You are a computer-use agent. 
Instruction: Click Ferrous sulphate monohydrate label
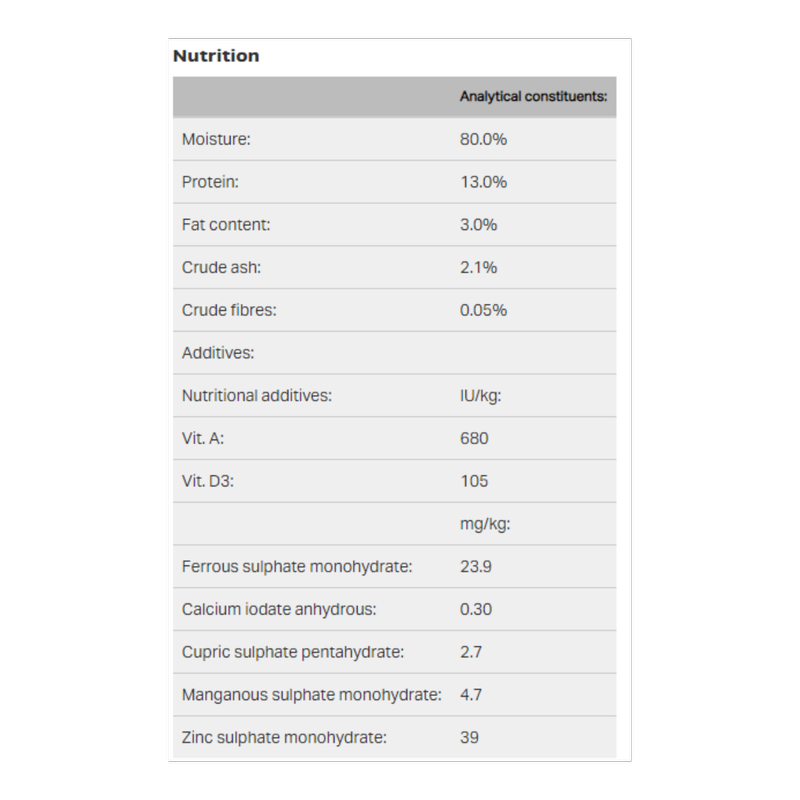pos(297,567)
